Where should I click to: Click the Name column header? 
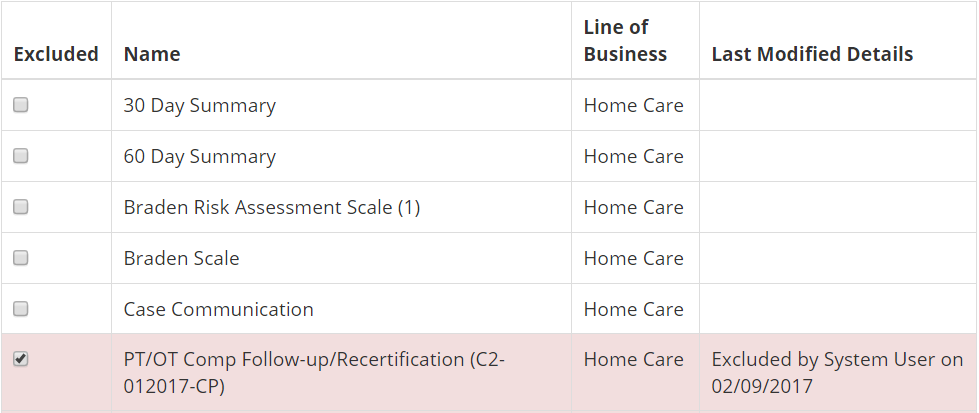point(152,54)
